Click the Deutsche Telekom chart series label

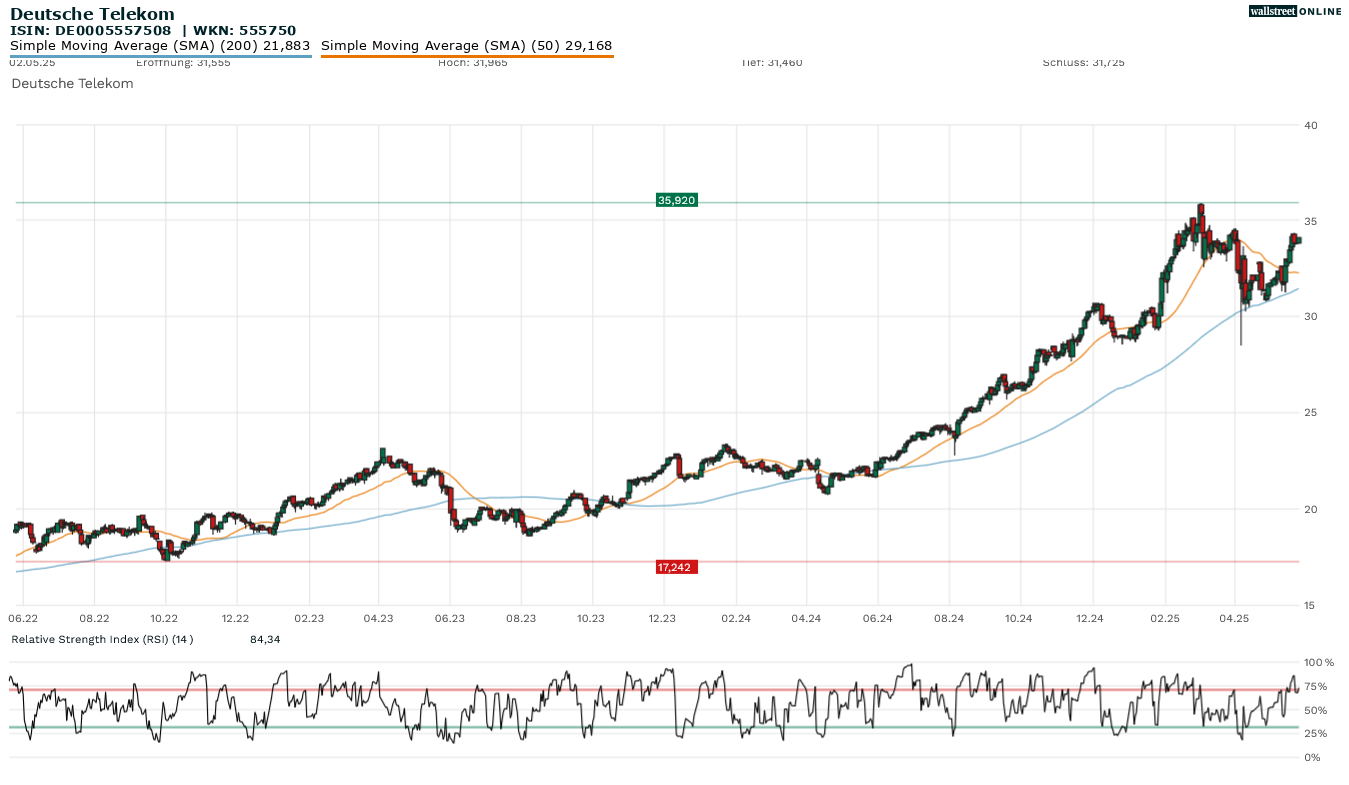(x=72, y=84)
